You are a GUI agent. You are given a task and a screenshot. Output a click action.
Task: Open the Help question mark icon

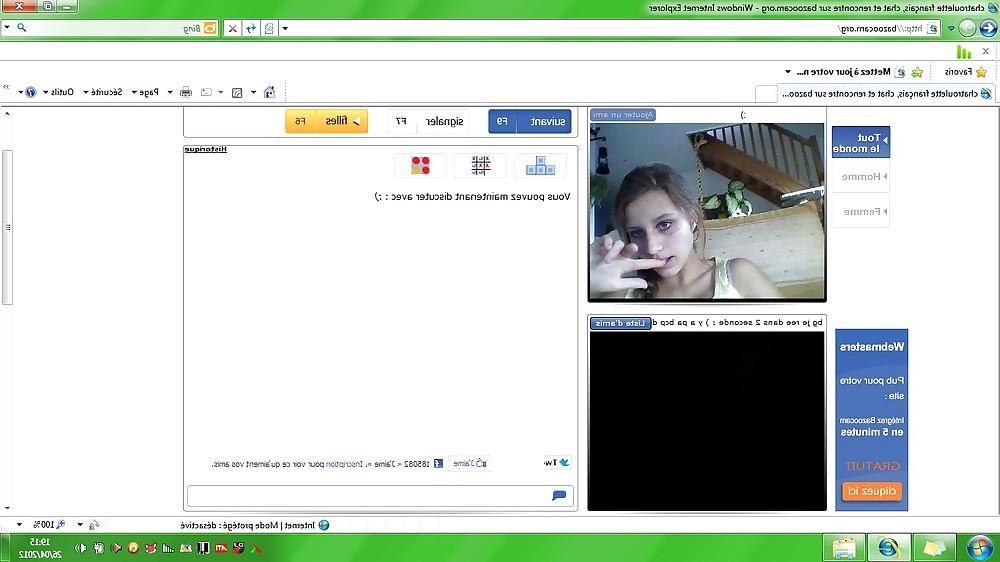pos(31,92)
